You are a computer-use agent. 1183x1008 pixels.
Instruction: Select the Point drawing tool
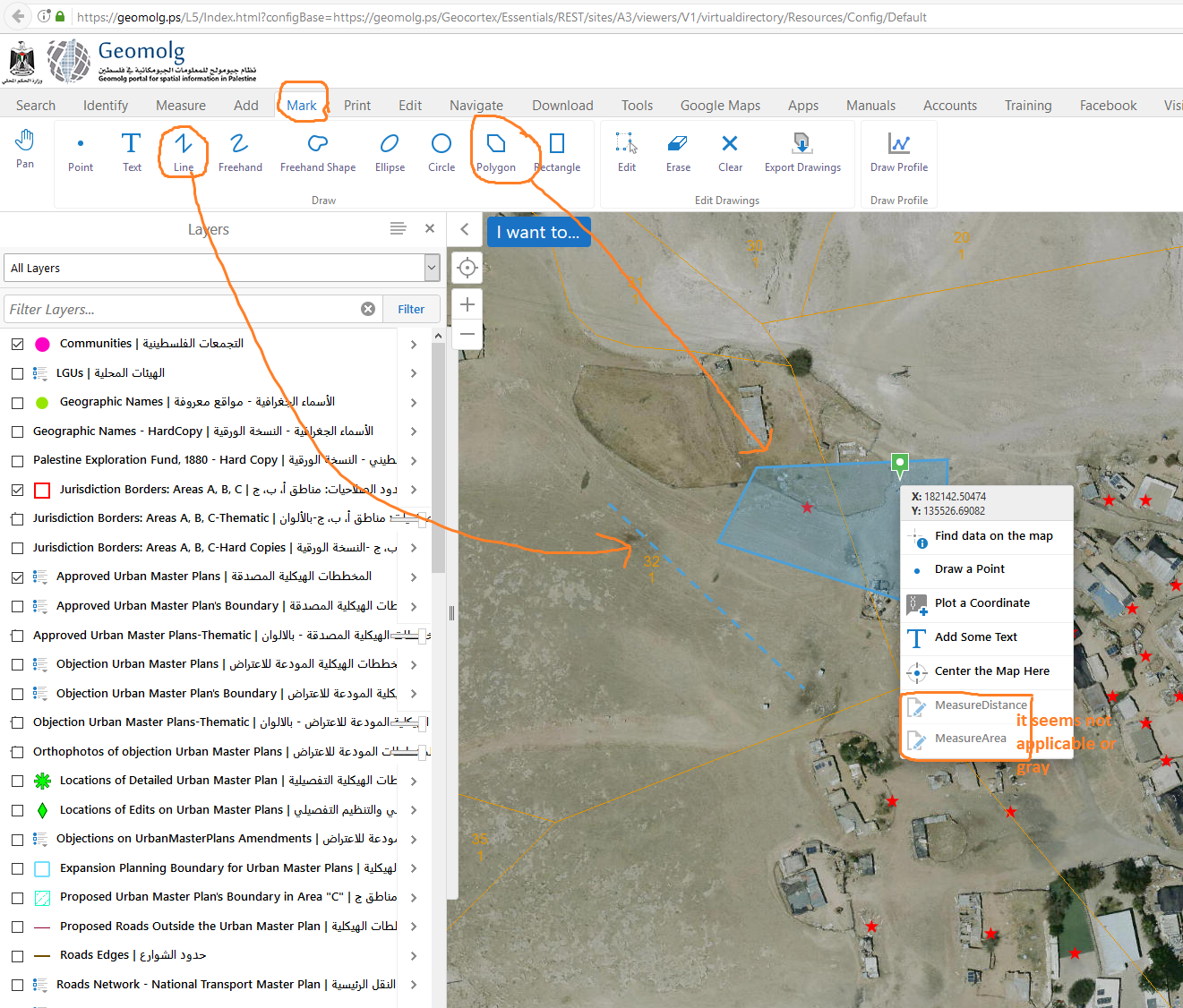click(81, 151)
